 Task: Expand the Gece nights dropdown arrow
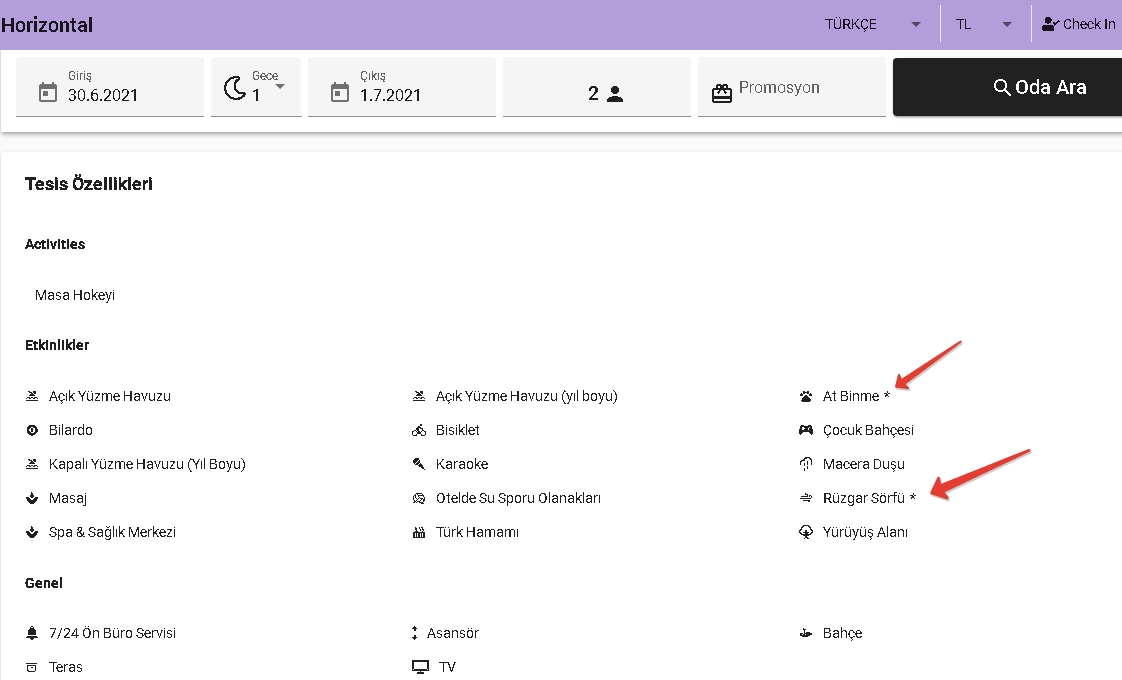point(280,87)
